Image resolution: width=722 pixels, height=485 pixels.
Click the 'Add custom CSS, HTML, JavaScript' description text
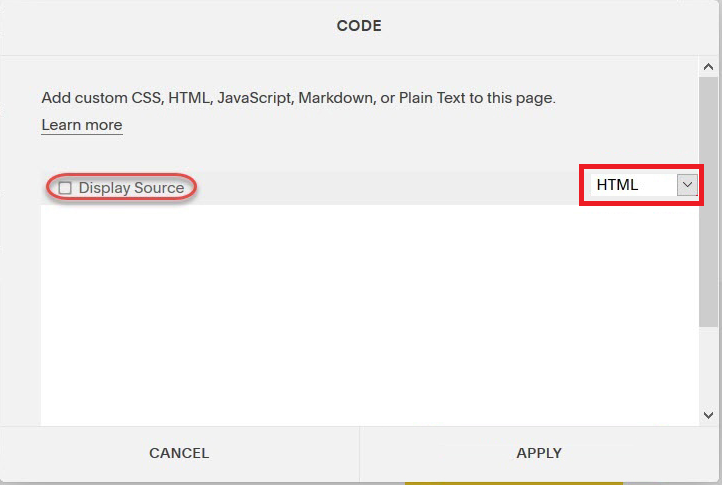point(298,98)
